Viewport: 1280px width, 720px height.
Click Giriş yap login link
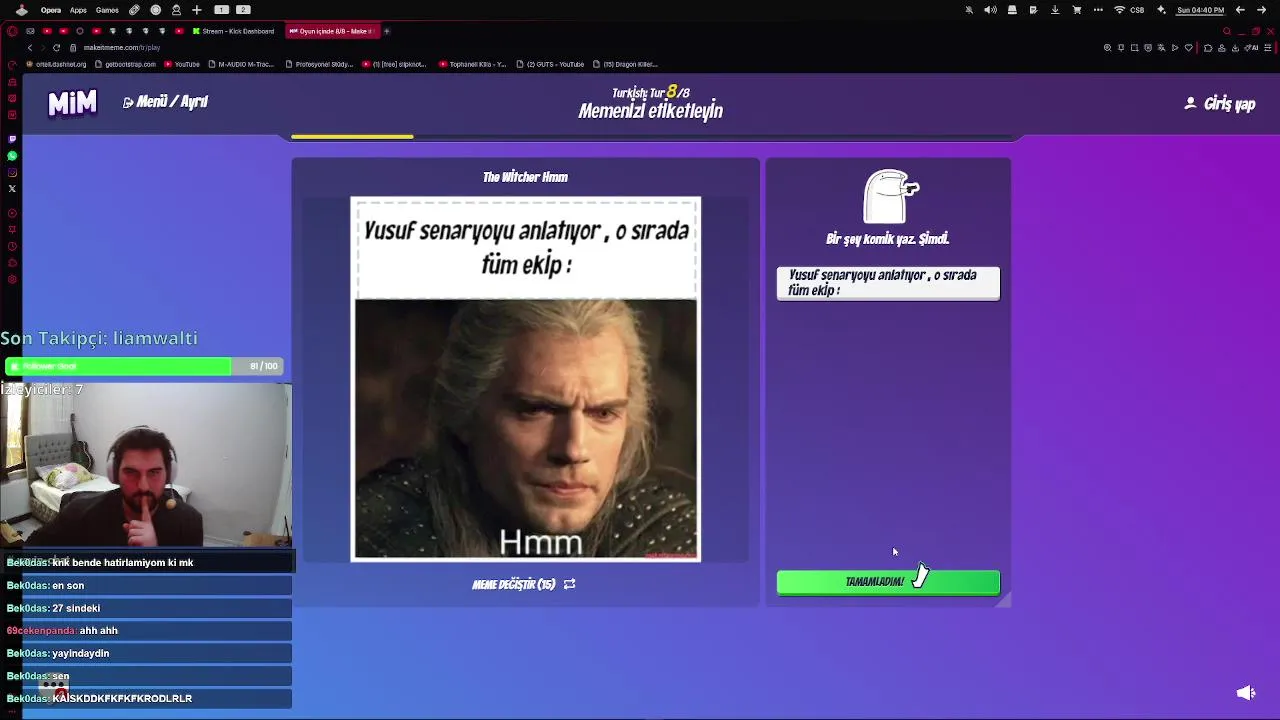click(x=1220, y=104)
